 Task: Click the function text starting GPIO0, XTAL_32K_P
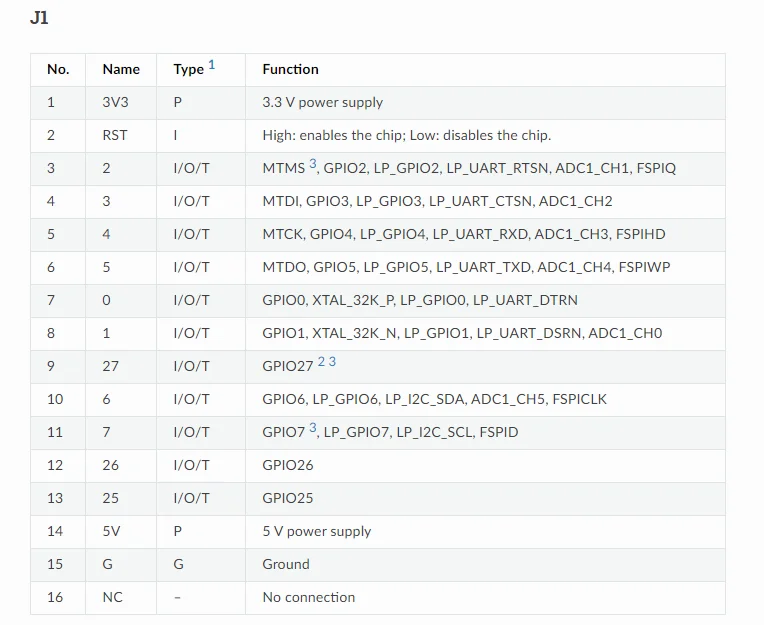pyautogui.click(x=420, y=300)
